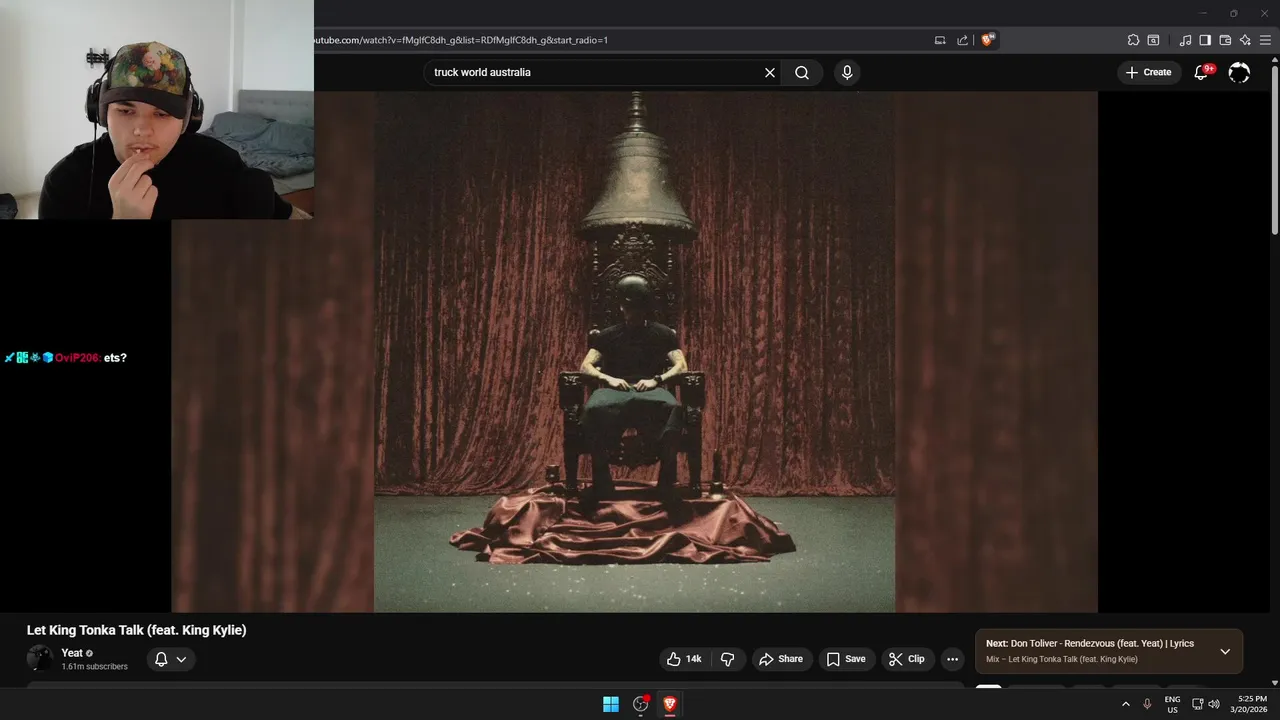Click the share page icon in address bar
The height and width of the screenshot is (720, 1280).
coord(962,40)
